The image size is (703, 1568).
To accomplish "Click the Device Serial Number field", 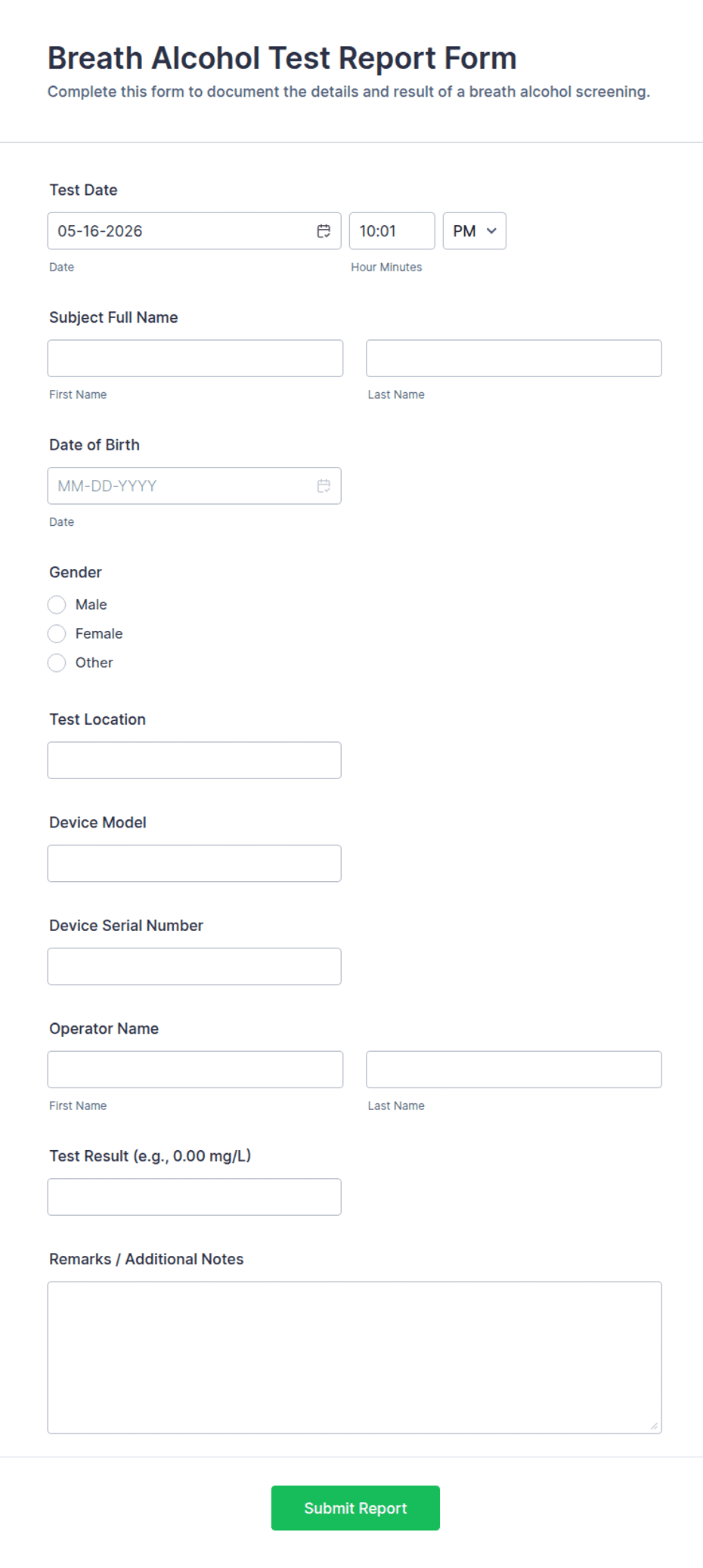I will click(x=194, y=966).
